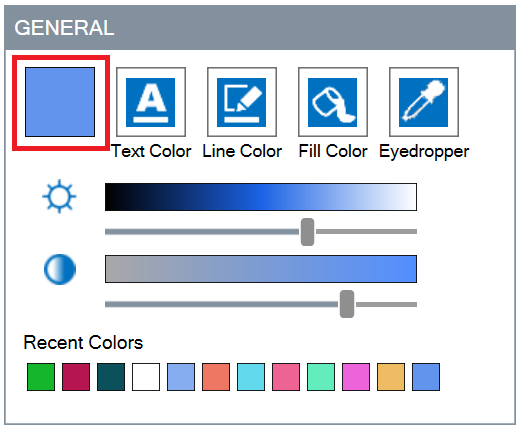Click the brightness slider handle
This screenshot has width=520, height=430.
click(307, 232)
